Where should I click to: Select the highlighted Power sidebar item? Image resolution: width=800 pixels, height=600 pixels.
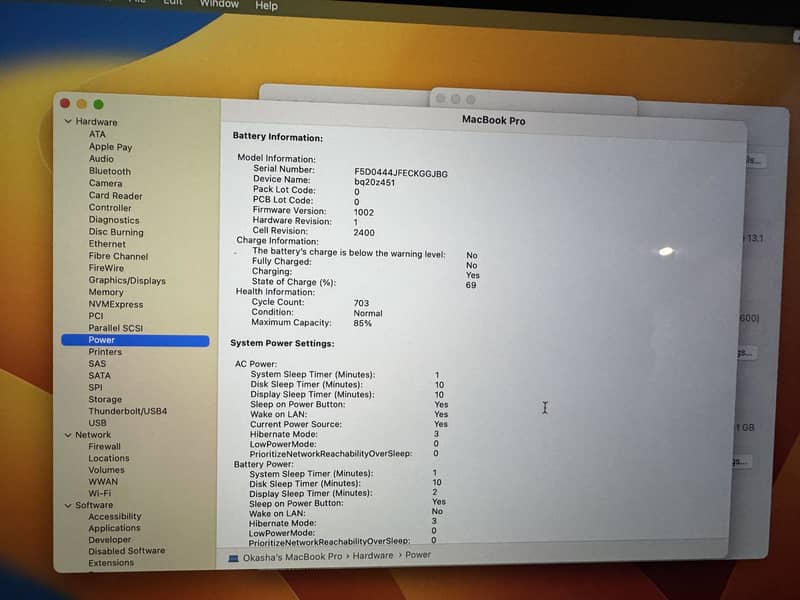tap(101, 340)
